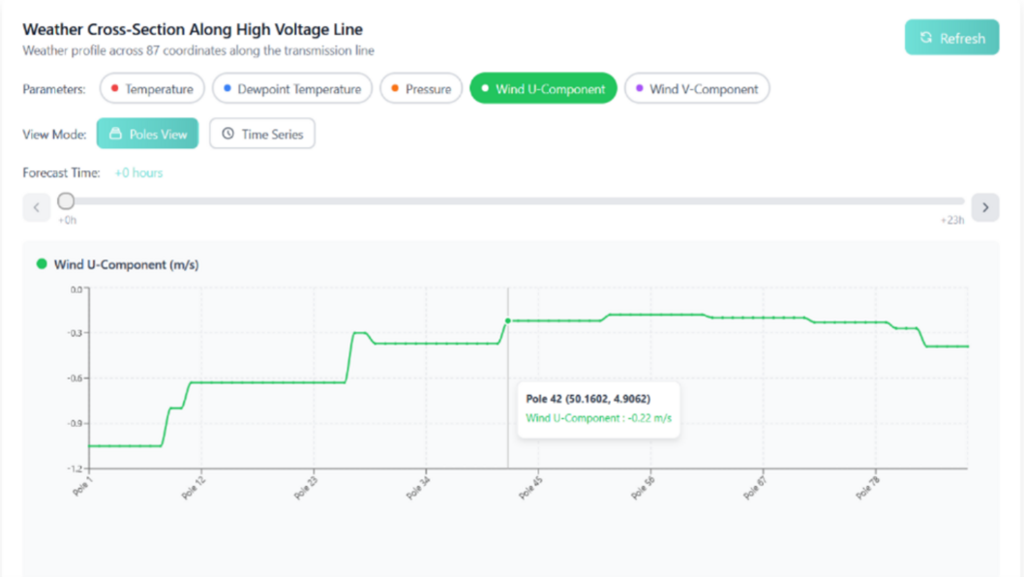The height and width of the screenshot is (577, 1024).
Task: Click the blue Dewpoint color dot
Action: [227, 89]
